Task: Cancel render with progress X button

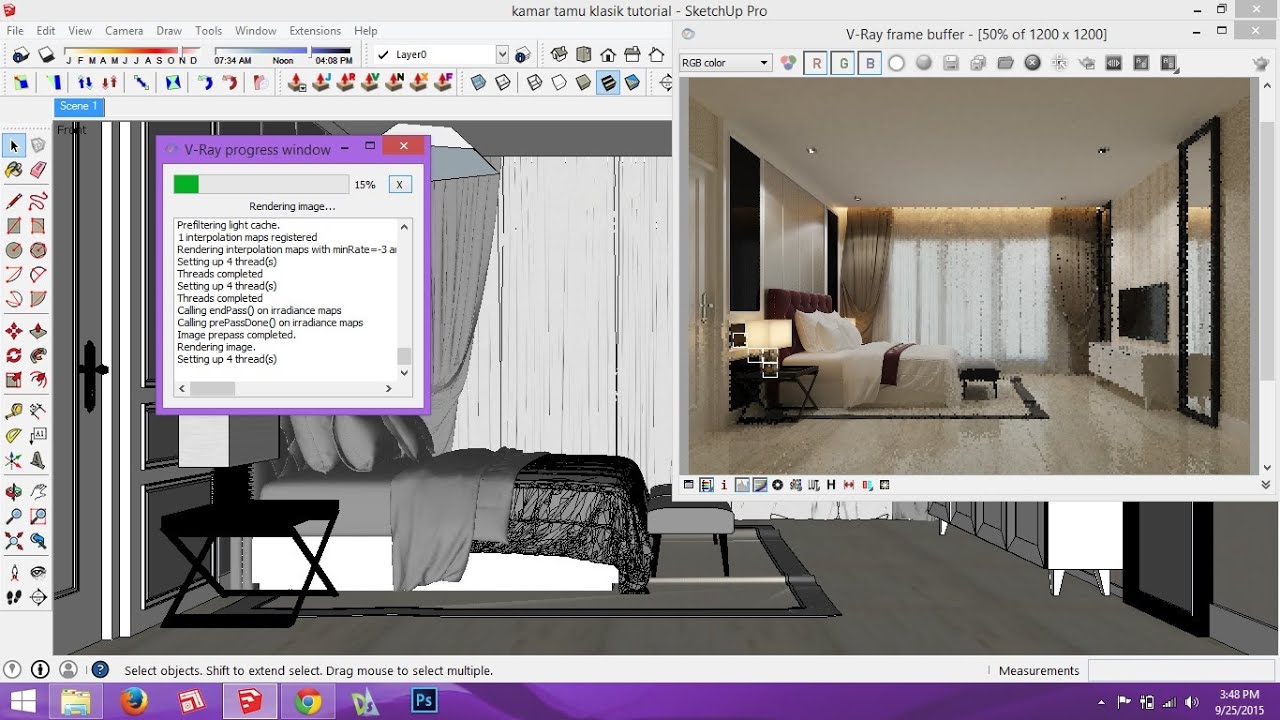Action: pos(399,184)
